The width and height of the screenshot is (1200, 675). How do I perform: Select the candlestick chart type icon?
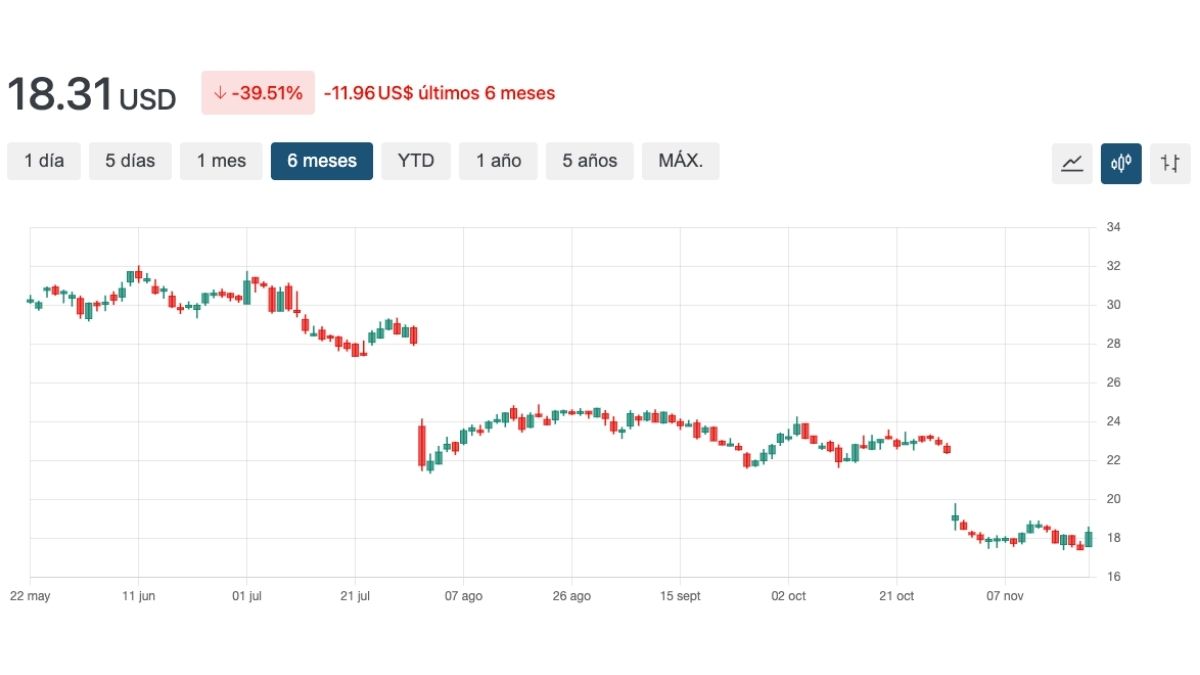pyautogui.click(x=1121, y=163)
